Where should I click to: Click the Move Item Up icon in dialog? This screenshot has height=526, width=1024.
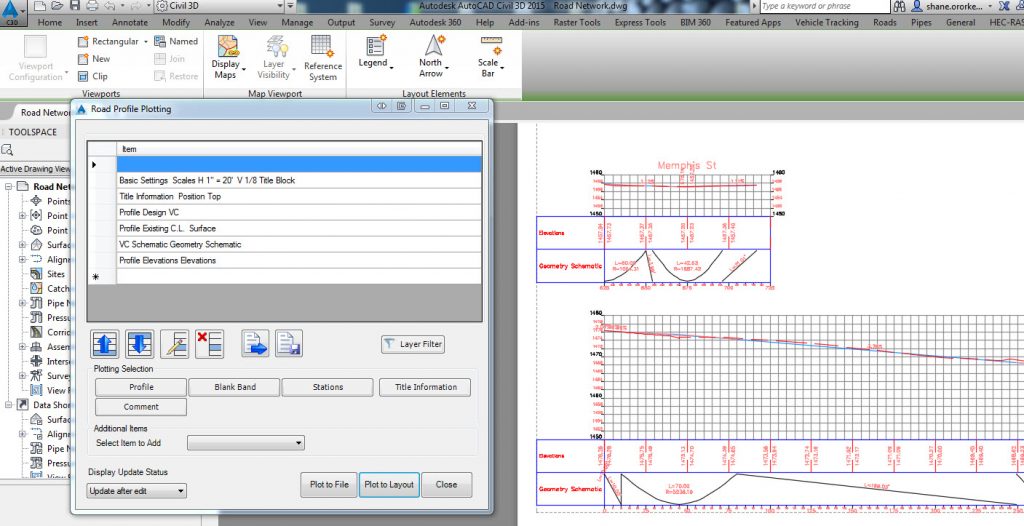106,344
